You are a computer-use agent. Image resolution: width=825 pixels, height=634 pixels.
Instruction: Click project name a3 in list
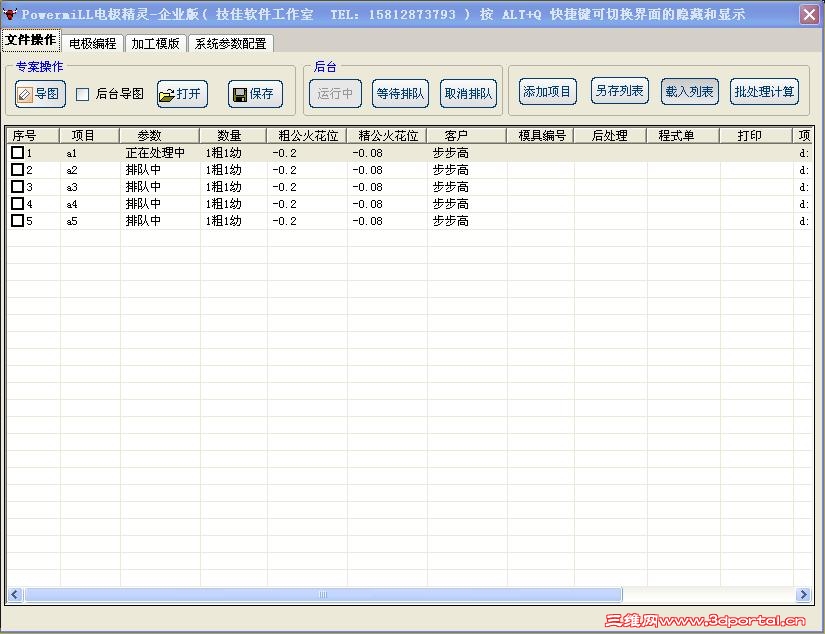(72, 187)
